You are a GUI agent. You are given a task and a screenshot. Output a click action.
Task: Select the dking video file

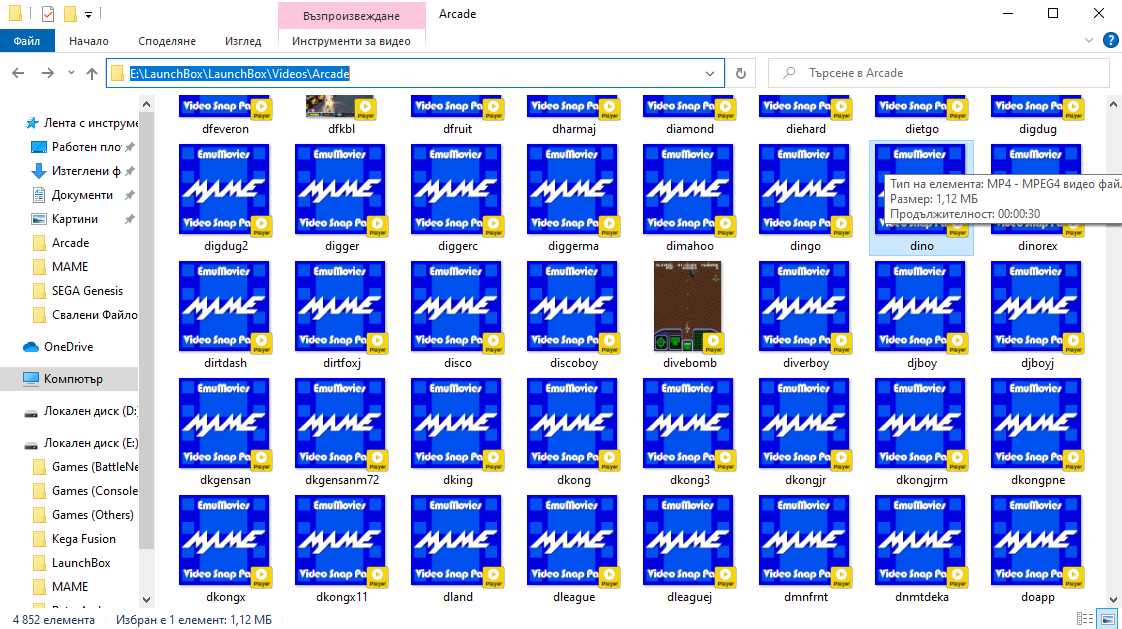457,433
